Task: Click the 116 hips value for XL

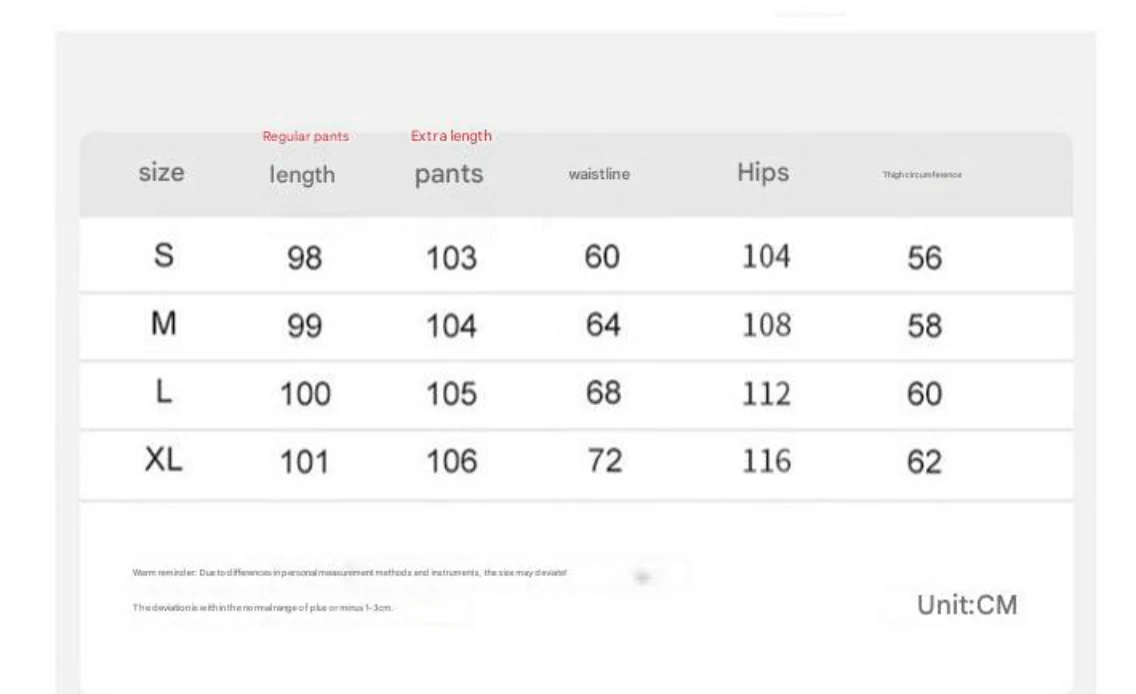Action: (x=767, y=461)
